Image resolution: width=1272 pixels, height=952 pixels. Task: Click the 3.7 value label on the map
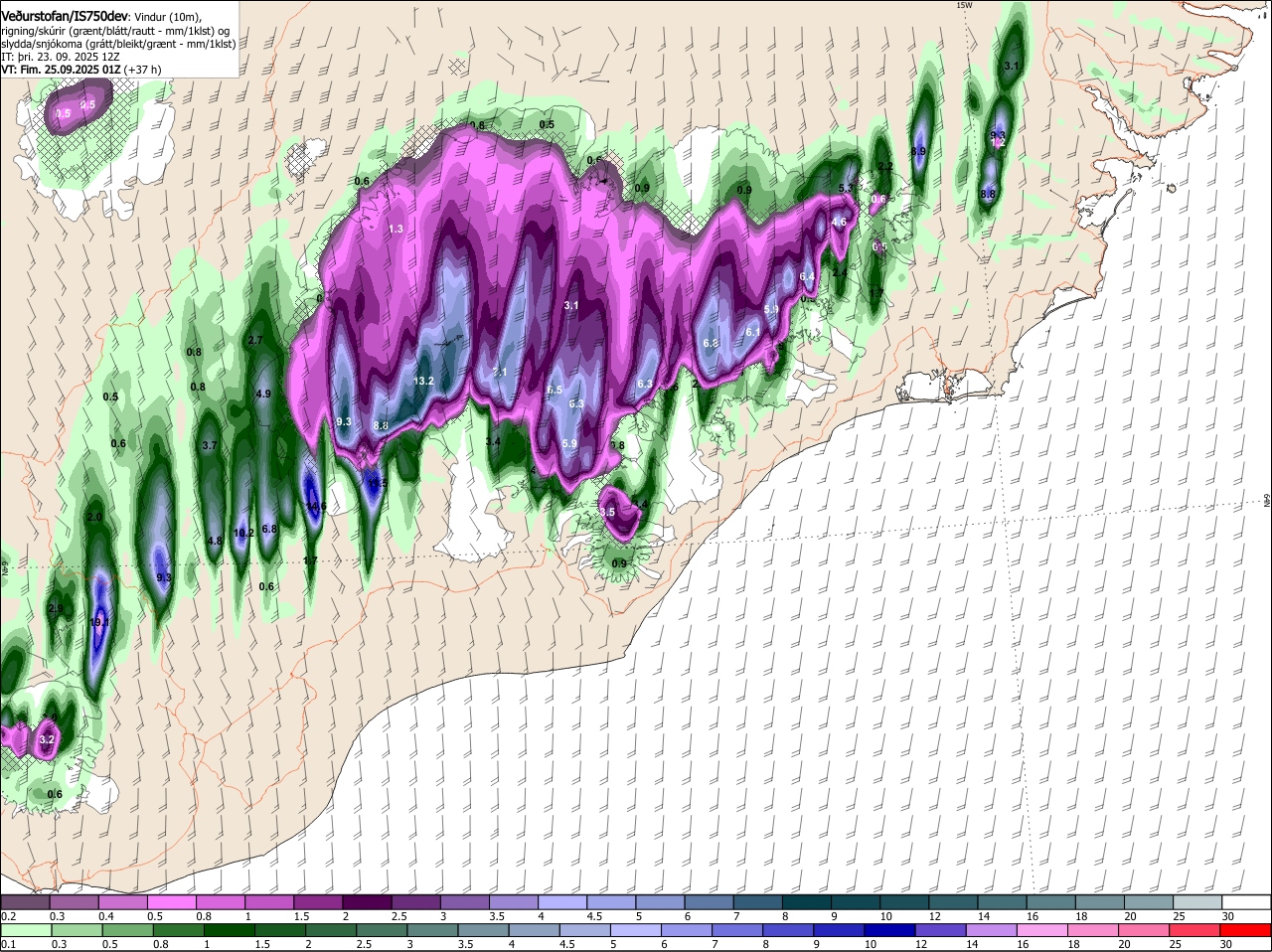click(x=210, y=446)
